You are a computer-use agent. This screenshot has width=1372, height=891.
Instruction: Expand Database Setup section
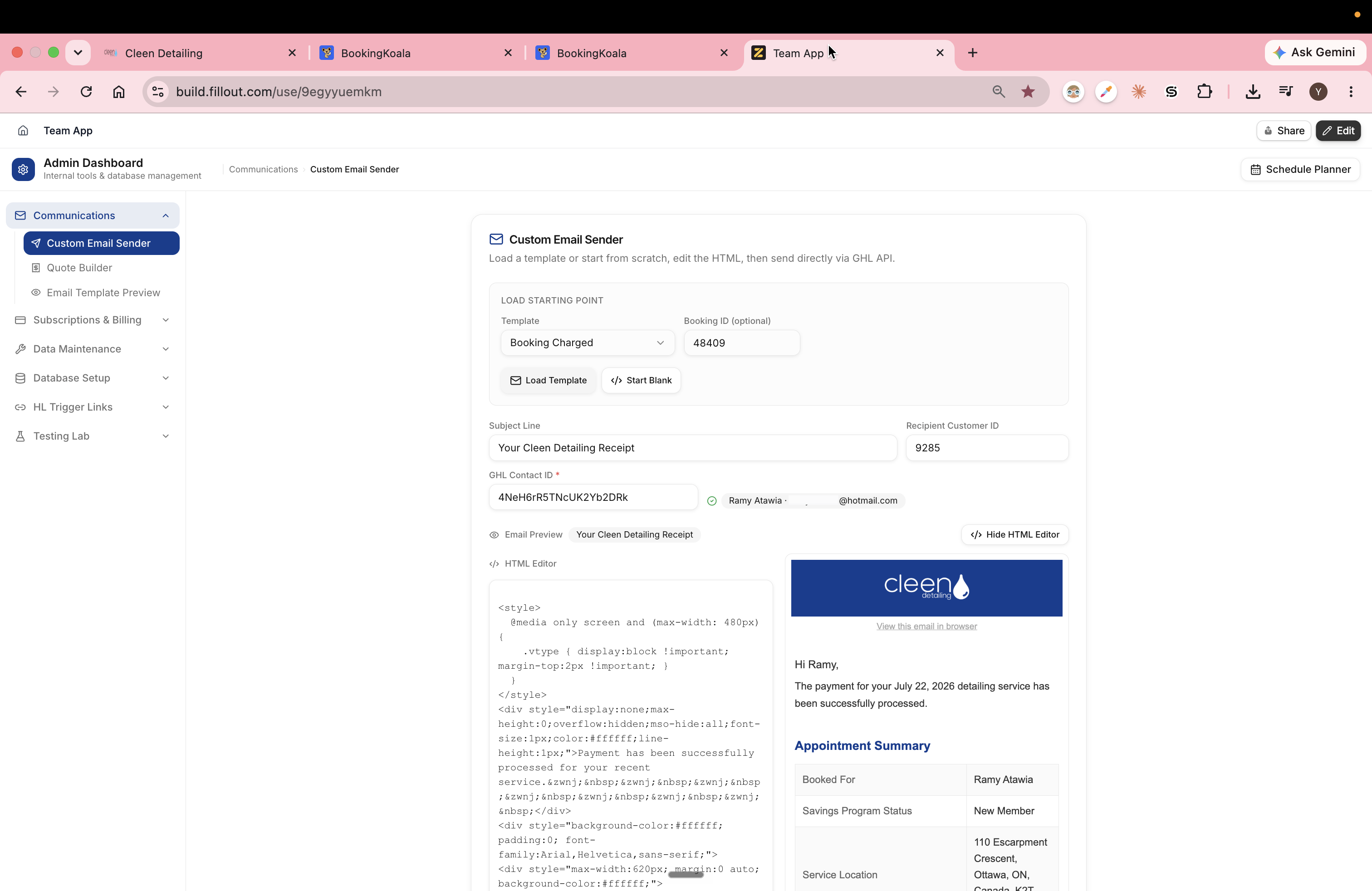(92, 378)
